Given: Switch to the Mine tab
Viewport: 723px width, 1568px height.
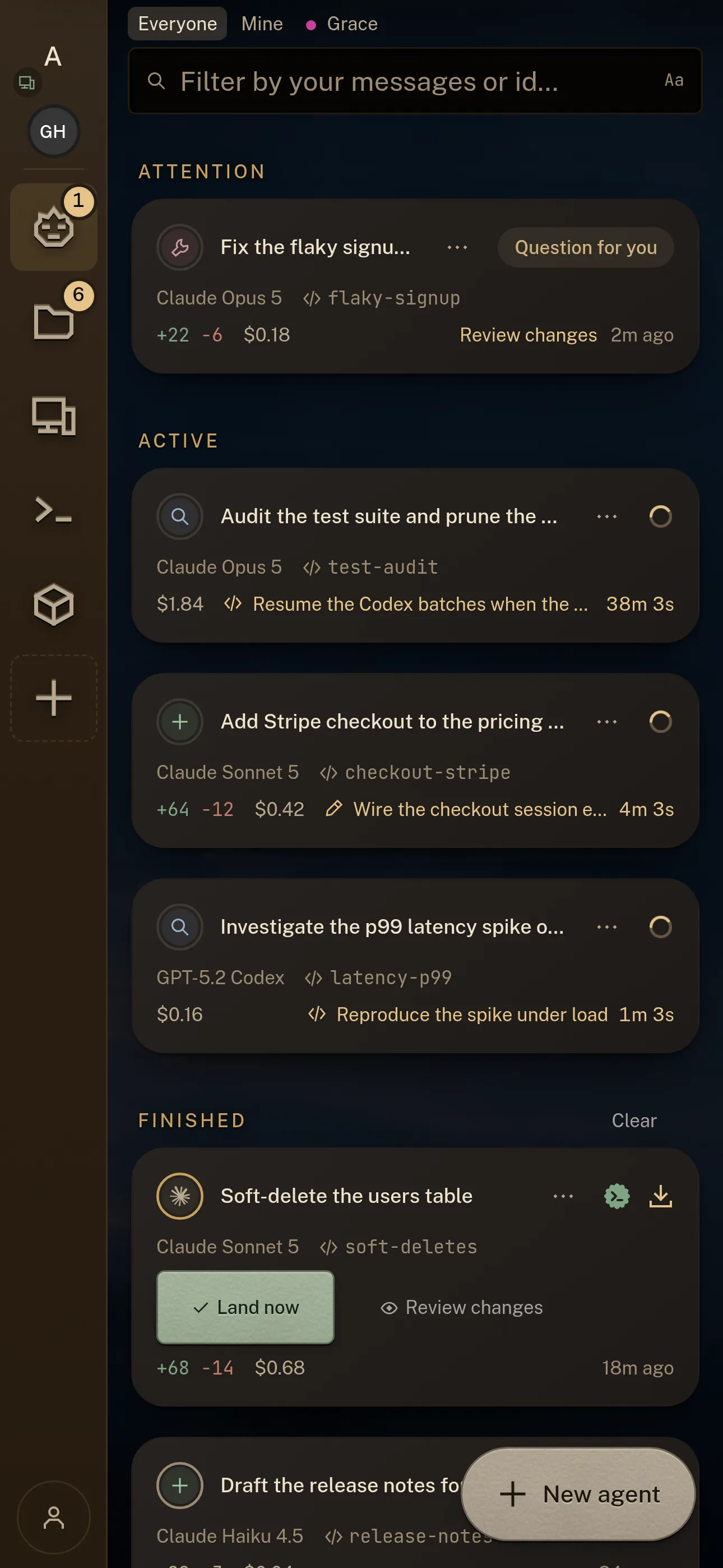Looking at the screenshot, I should click(262, 24).
